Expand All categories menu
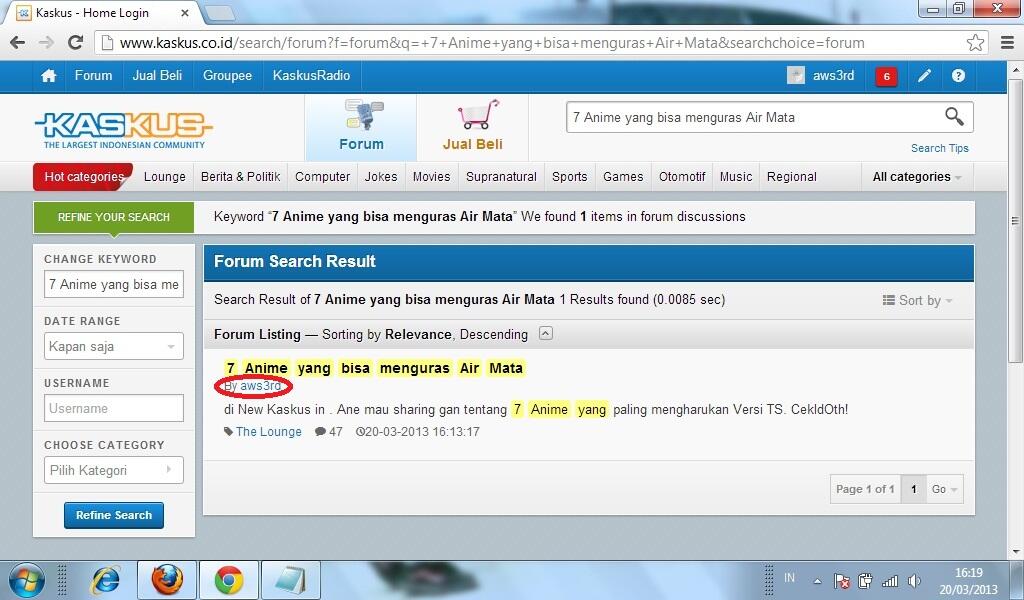This screenshot has width=1024, height=600. [x=917, y=177]
